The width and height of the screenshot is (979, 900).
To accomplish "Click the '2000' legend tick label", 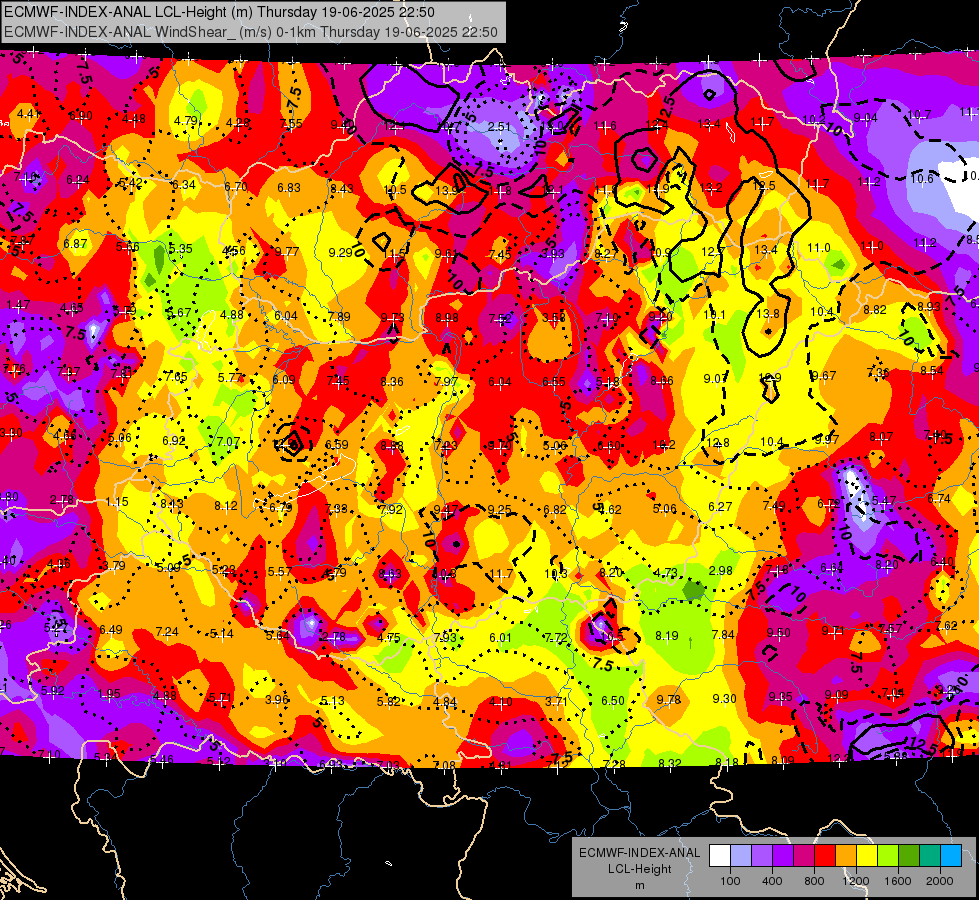I will click(940, 881).
